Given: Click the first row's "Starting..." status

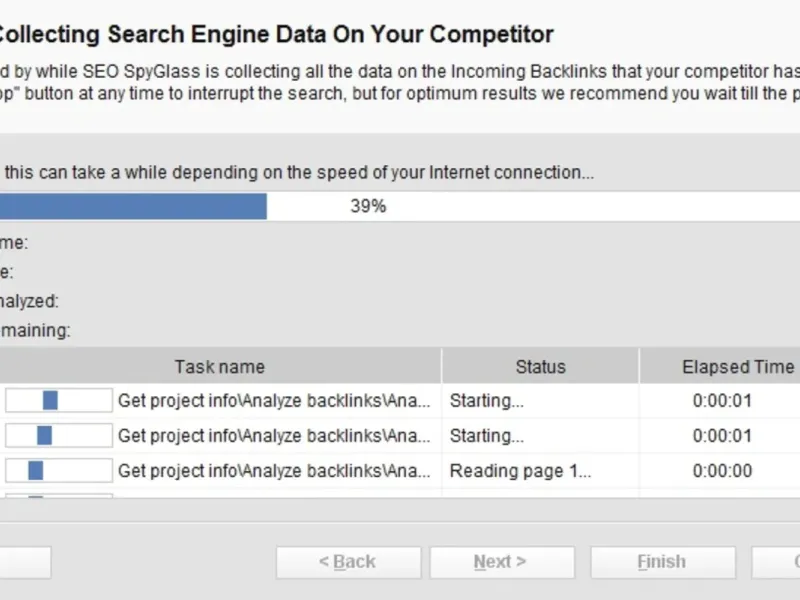Looking at the screenshot, I should pos(487,401).
